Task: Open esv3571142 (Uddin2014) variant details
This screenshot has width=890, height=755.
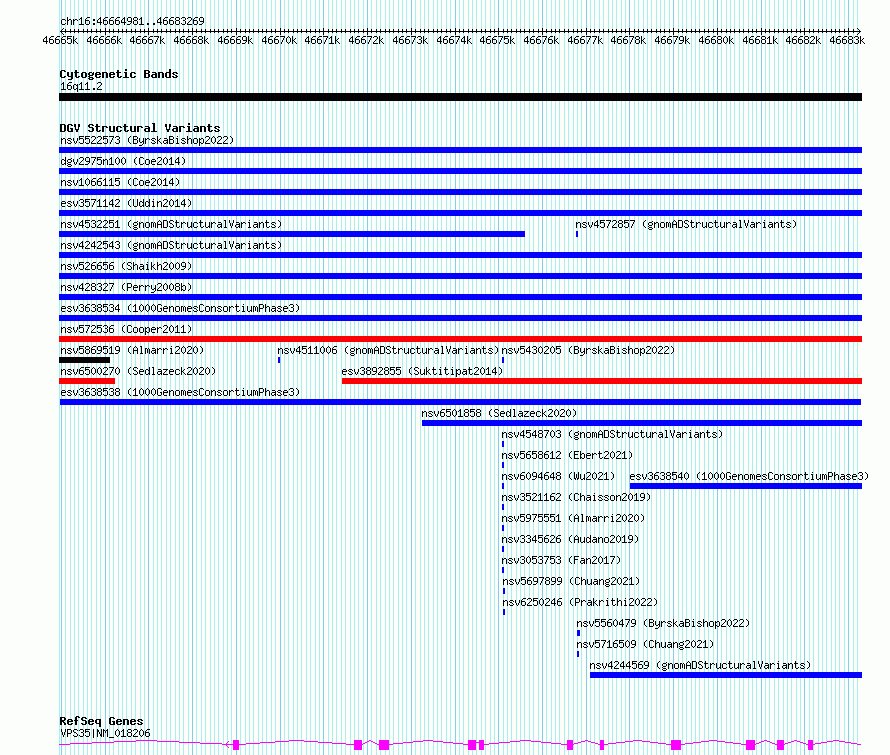Action: click(x=126, y=203)
